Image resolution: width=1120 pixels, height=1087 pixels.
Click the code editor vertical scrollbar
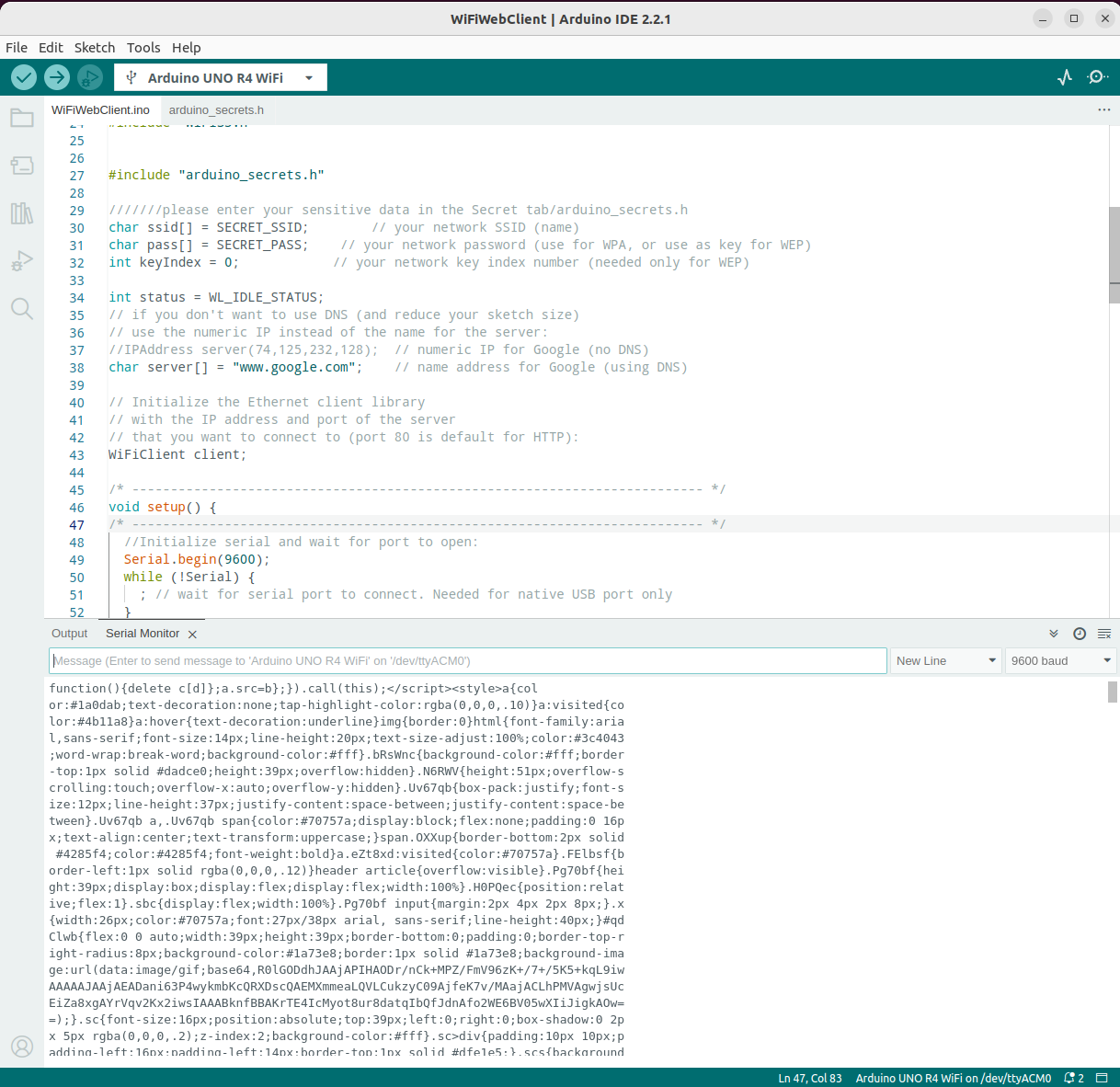1114,255
